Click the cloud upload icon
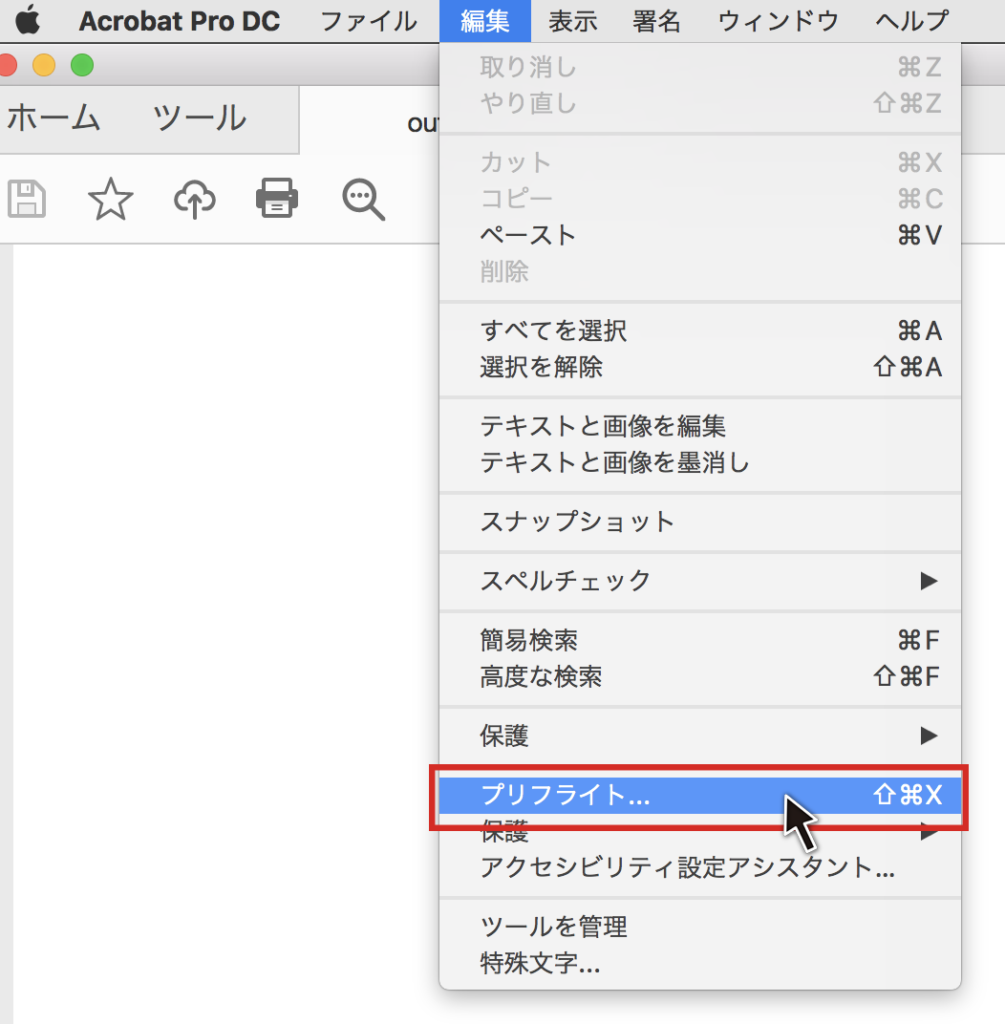The height and width of the screenshot is (1024, 1005). coord(195,199)
